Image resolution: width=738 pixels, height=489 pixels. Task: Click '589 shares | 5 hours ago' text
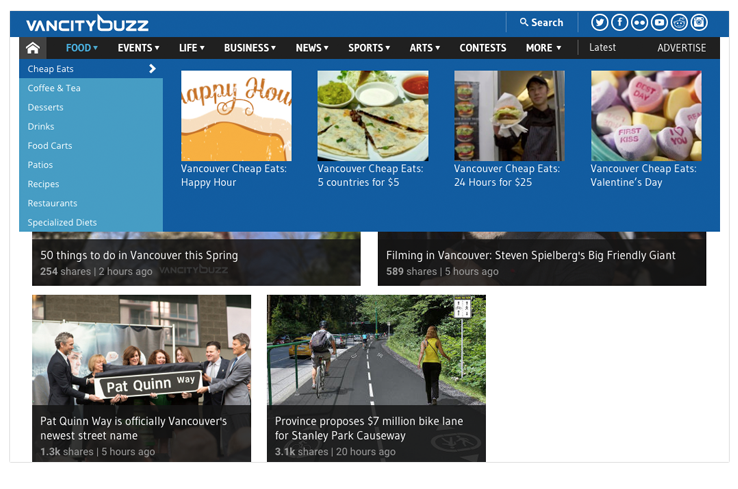442,272
